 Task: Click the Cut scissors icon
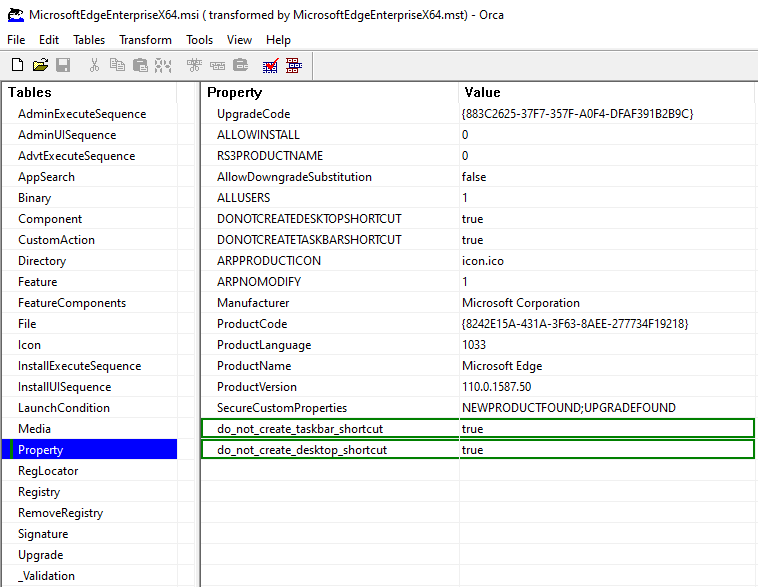(94, 65)
